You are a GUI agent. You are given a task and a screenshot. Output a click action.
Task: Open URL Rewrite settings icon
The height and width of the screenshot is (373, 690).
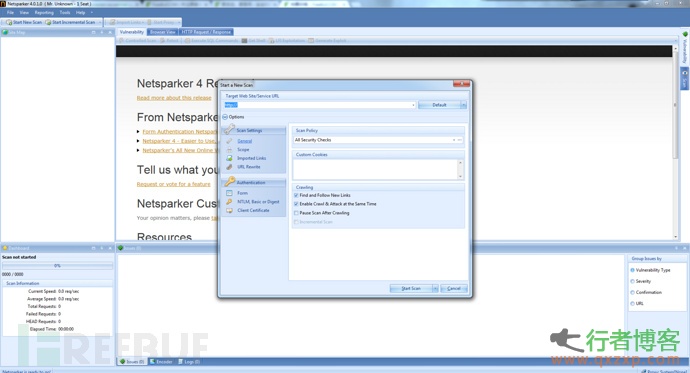pos(229,167)
